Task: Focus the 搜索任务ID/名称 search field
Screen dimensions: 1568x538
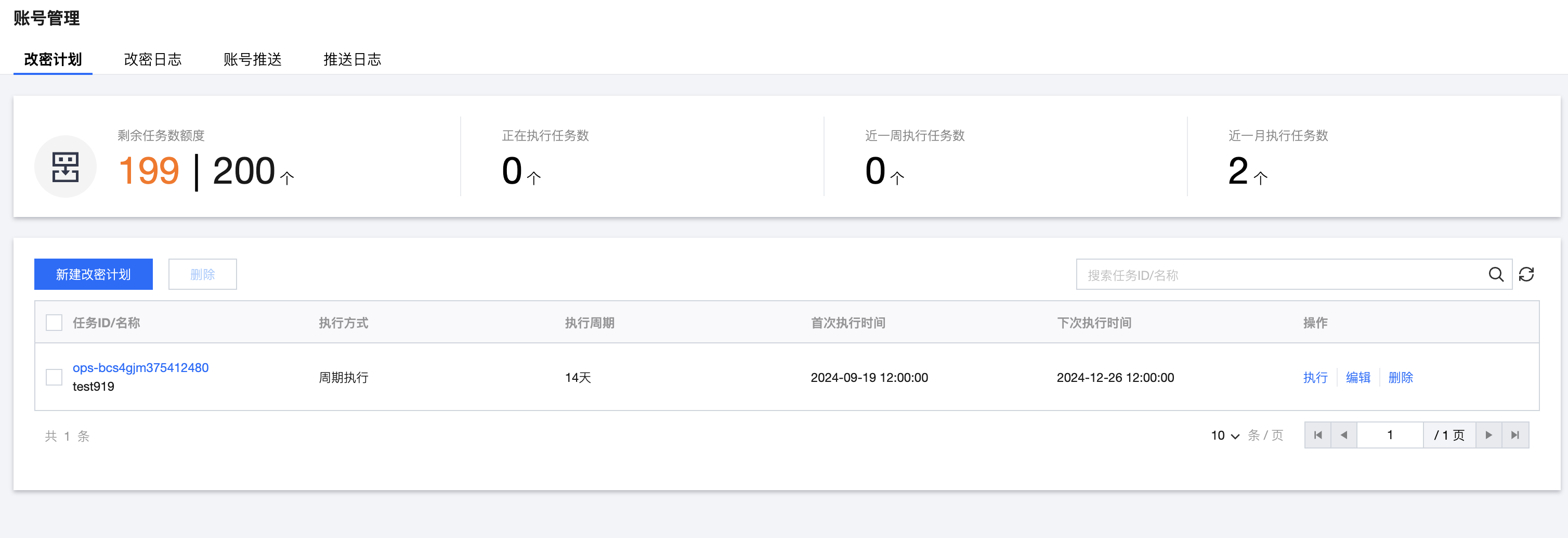Action: point(1278,275)
